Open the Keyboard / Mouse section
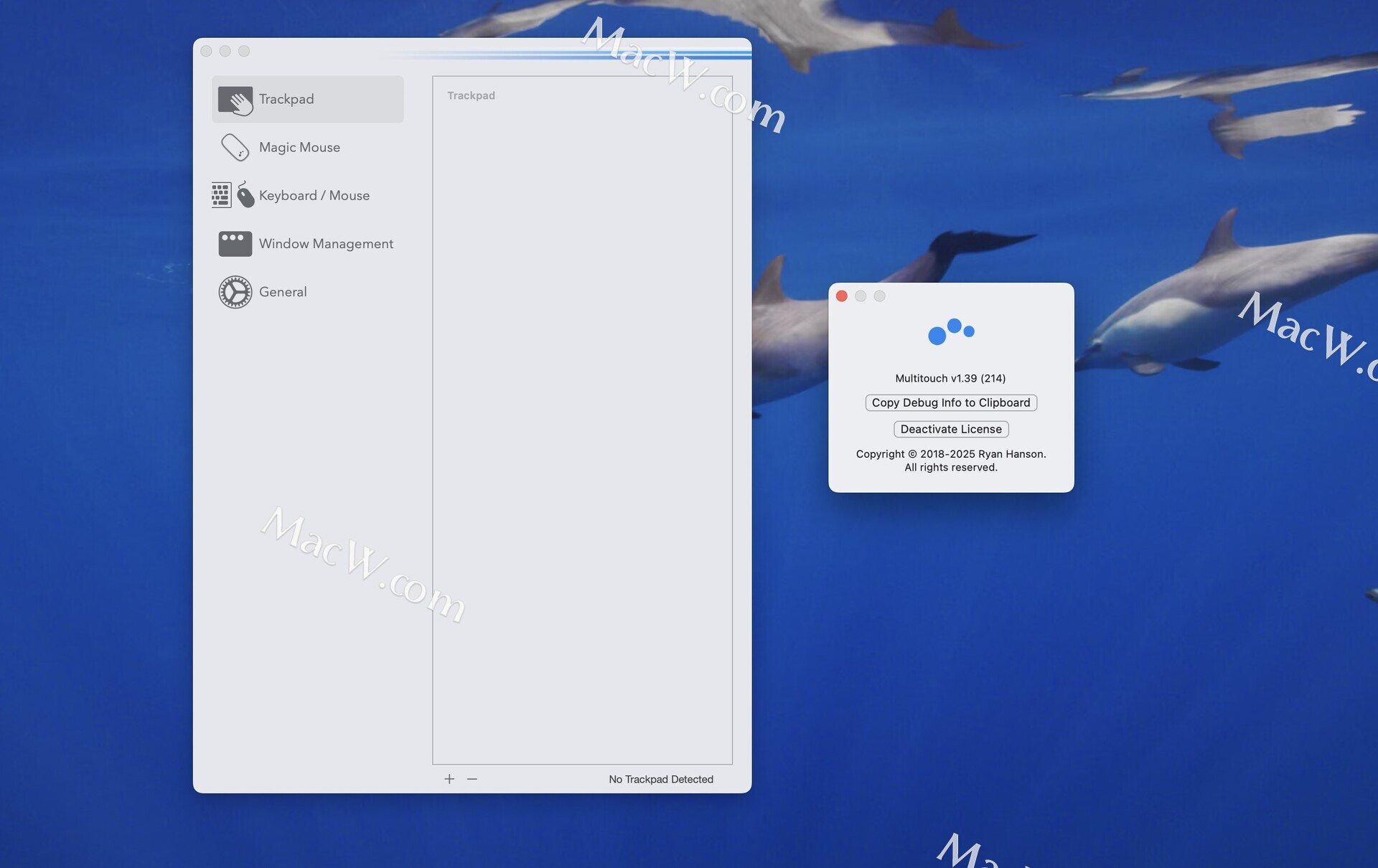Screen dimensions: 1378x868 [314, 195]
